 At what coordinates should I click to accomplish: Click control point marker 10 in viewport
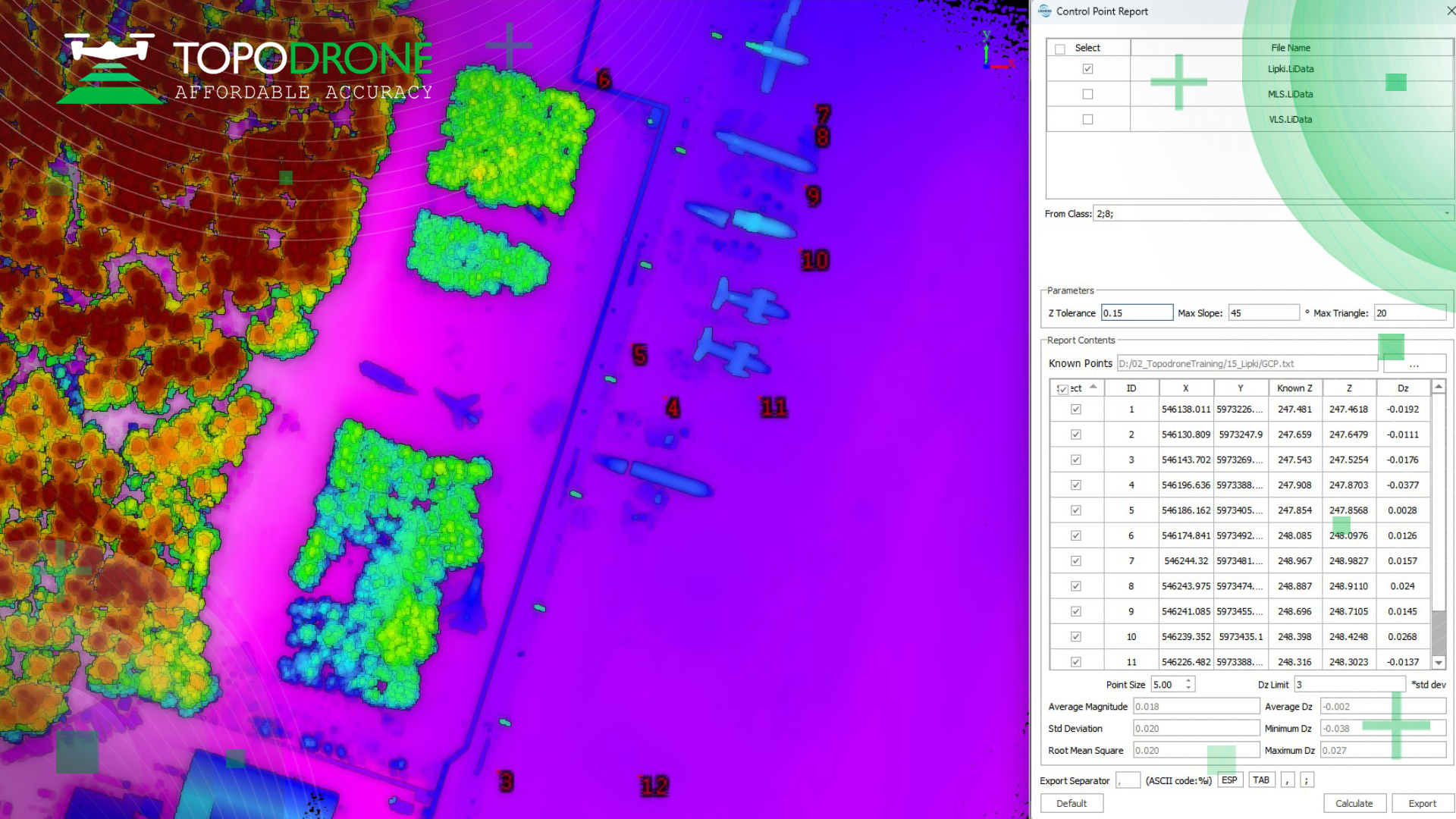click(x=815, y=260)
